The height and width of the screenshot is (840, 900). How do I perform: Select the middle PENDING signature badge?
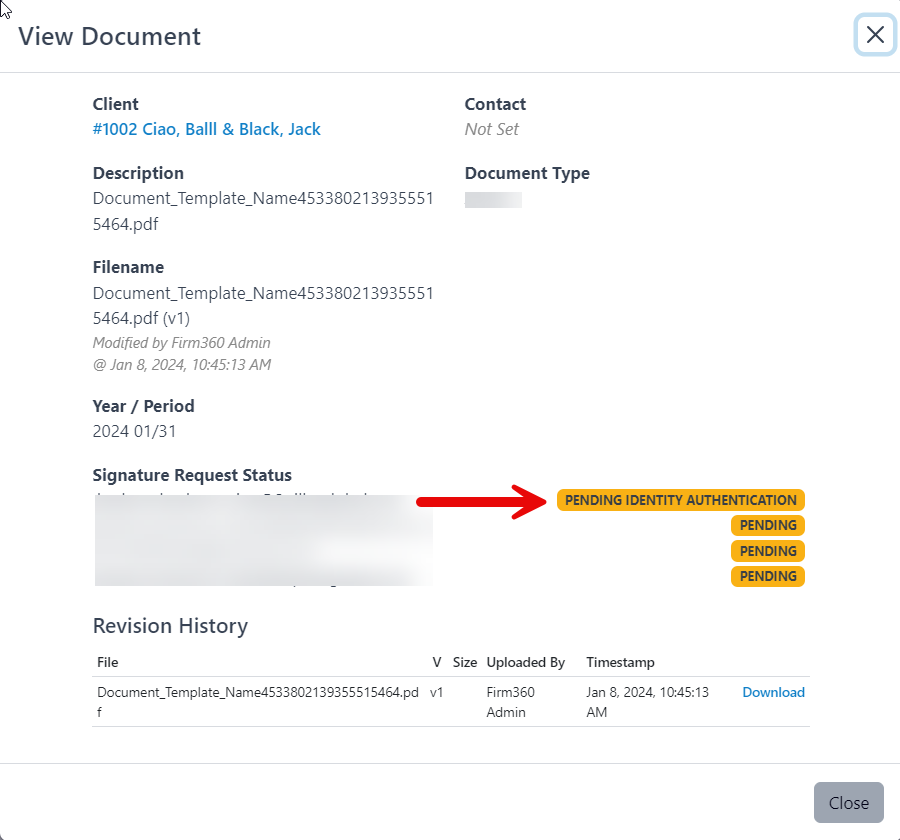pyautogui.click(x=768, y=550)
